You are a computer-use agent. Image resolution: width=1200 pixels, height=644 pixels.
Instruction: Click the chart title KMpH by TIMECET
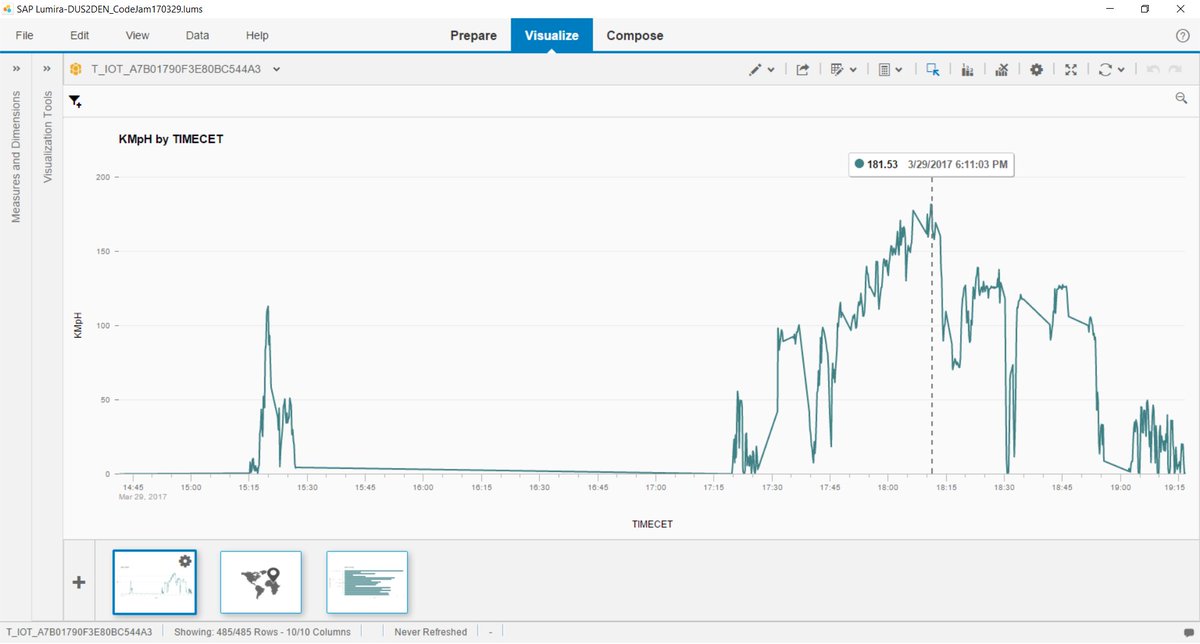tap(171, 139)
